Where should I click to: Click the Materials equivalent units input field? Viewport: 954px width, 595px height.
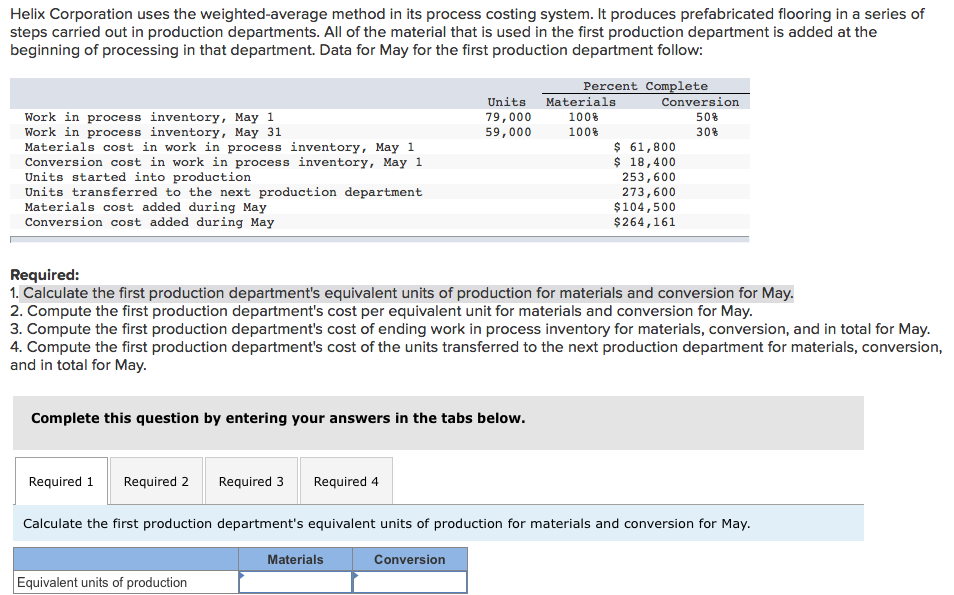coord(296,581)
